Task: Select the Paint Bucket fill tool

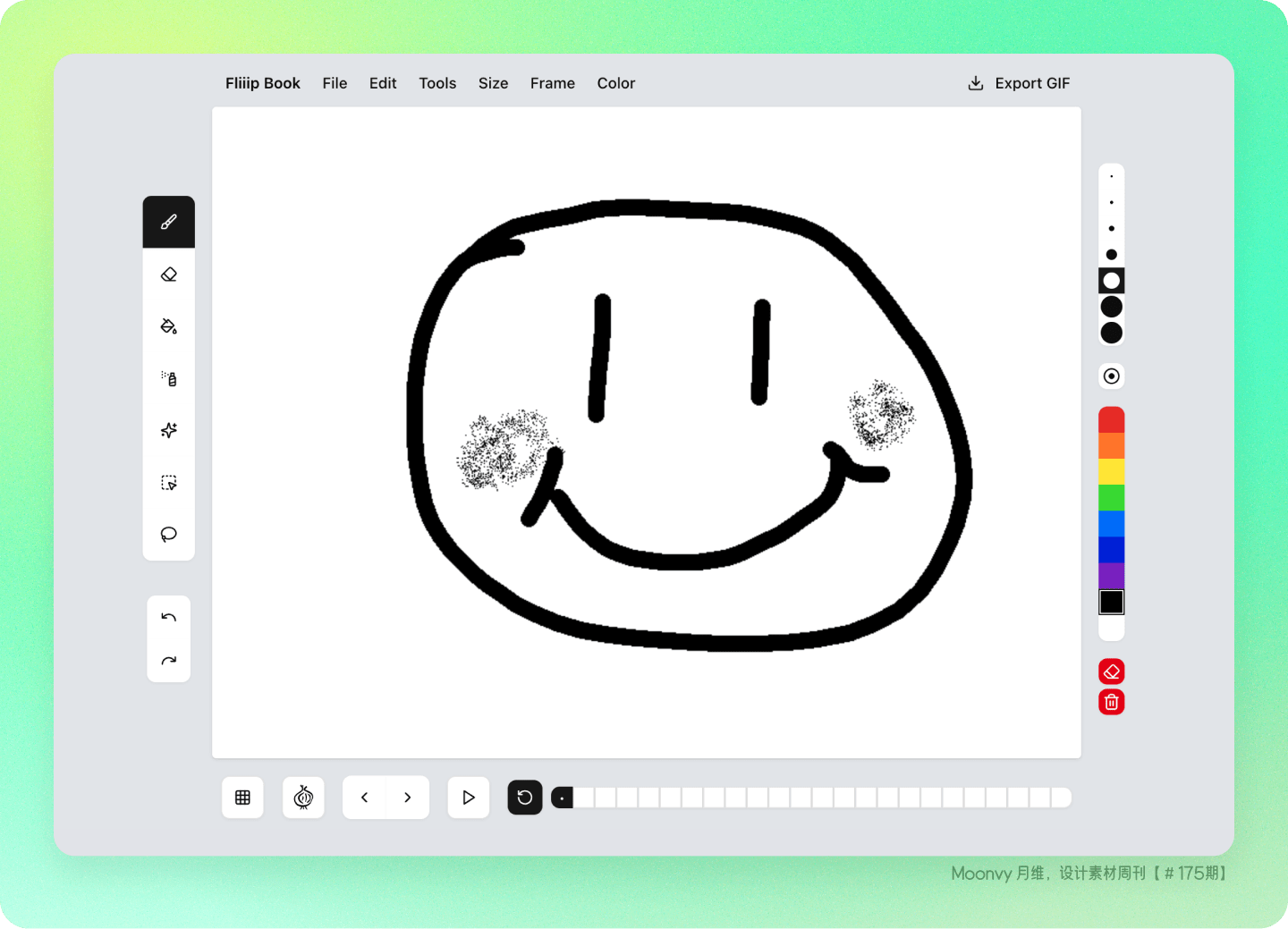Action: tap(169, 326)
